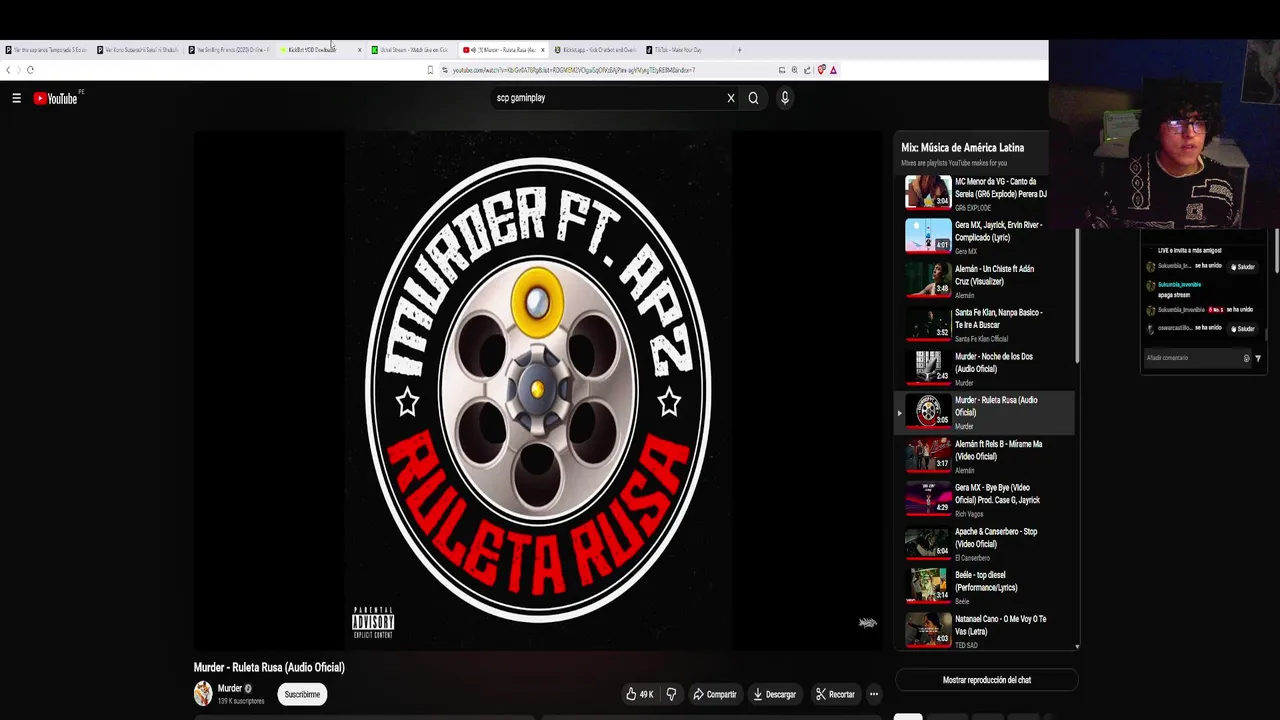
Task: Open the three-dot more actions menu
Action: point(873,694)
